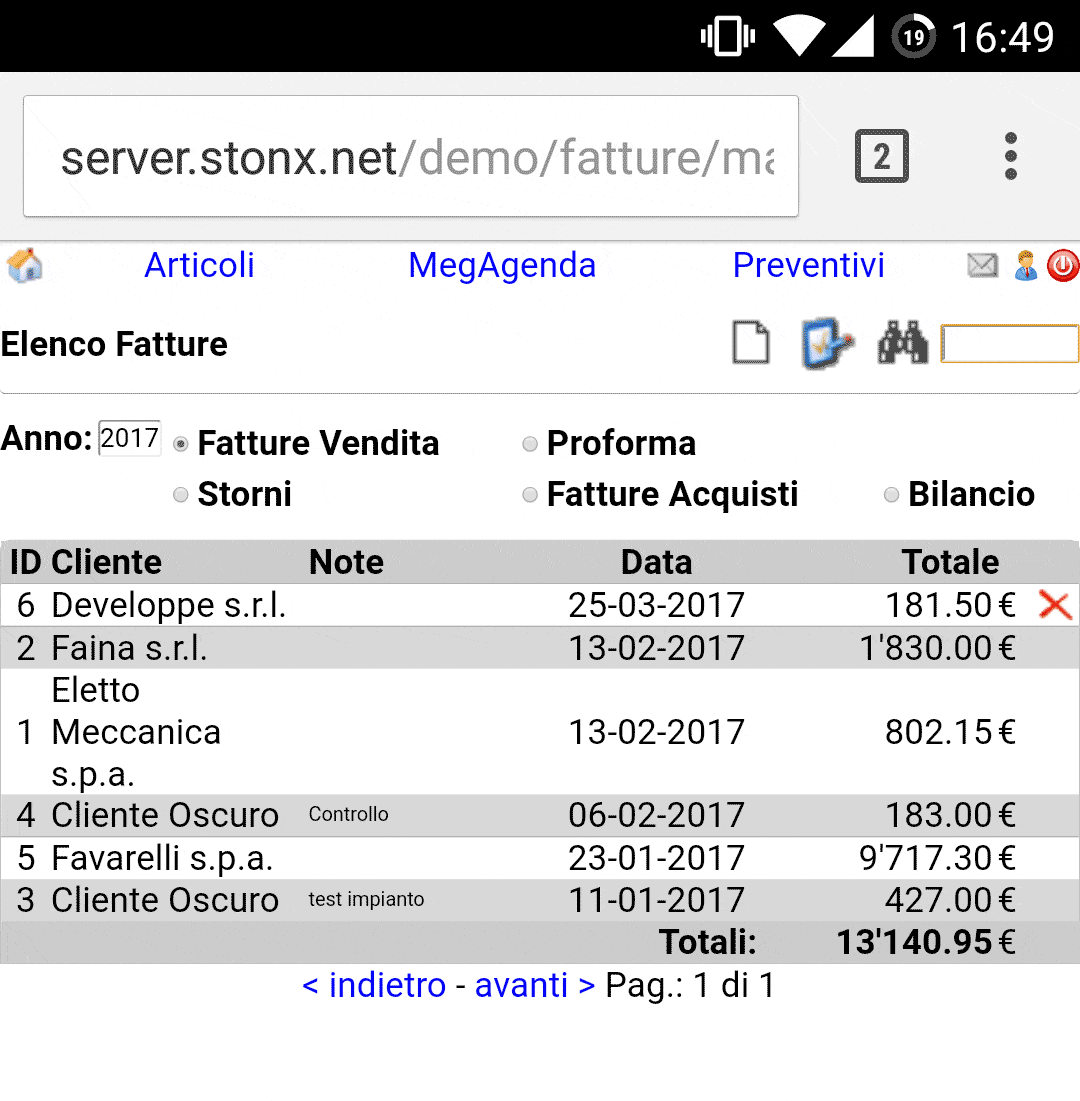Open the mail envelope icon
Viewport: 1080px width, 1101px height.
click(x=982, y=265)
